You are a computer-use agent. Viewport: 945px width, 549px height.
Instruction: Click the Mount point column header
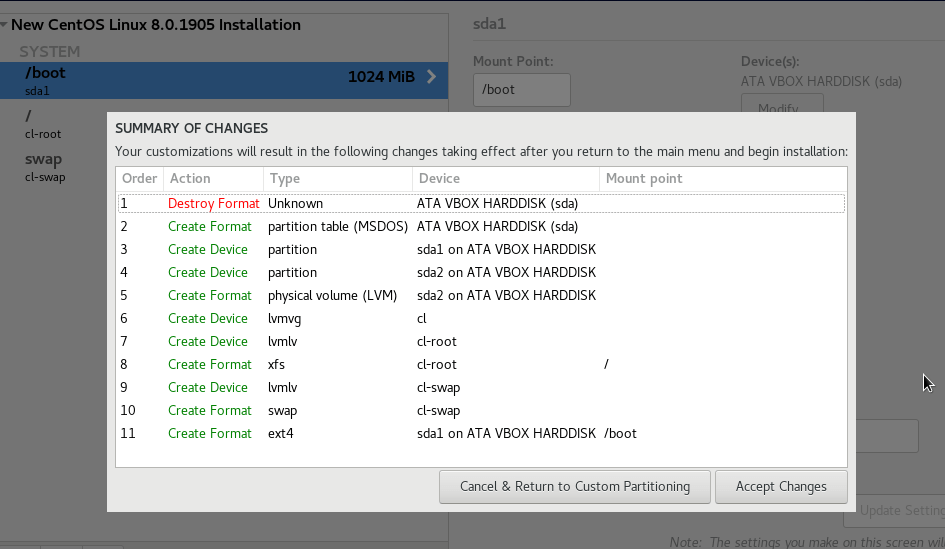click(x=723, y=178)
